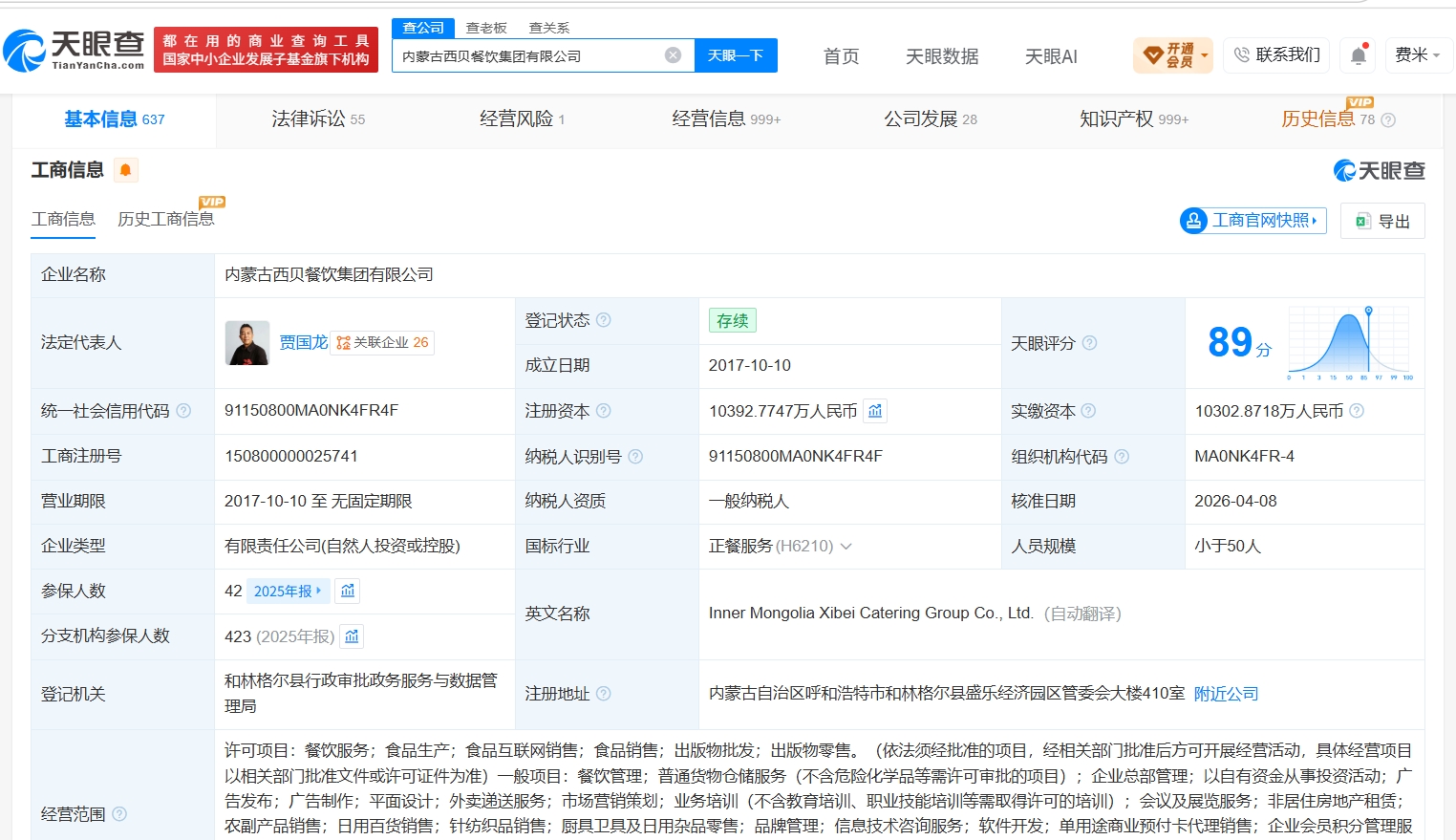Screen dimensions: 1456x840
Task: Click help icon next to 注册资本
Action: pyautogui.click(x=604, y=411)
